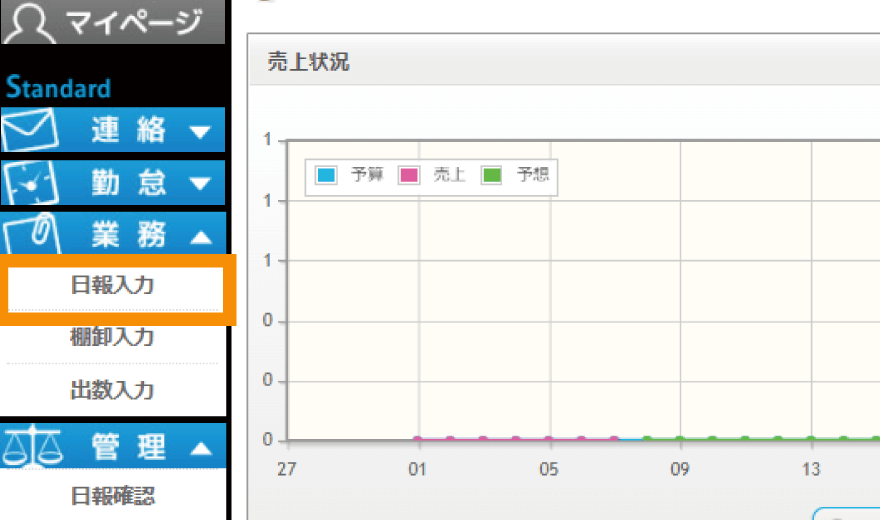Click the clock icon for 勤怠
880x520 pixels.
click(31, 183)
